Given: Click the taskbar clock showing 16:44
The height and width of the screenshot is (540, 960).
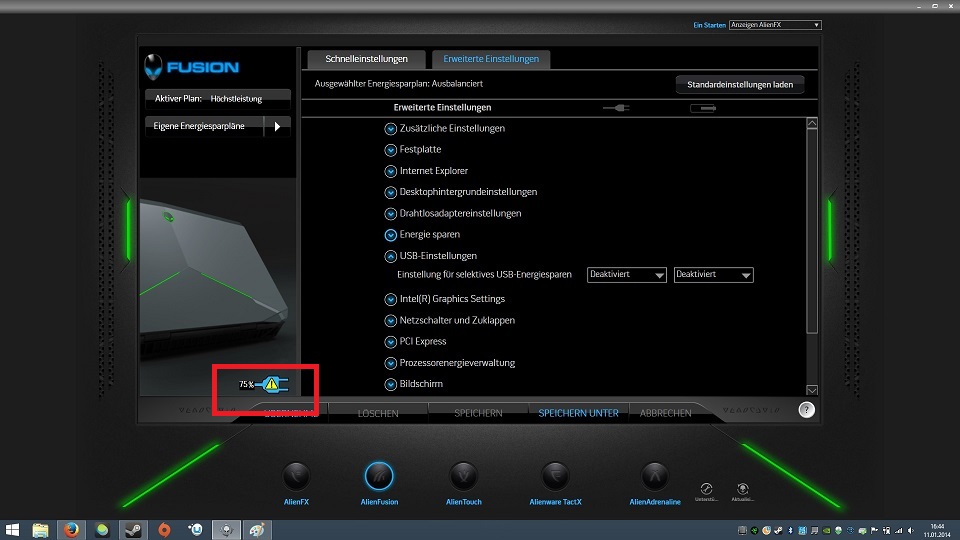Looking at the screenshot, I should [937, 530].
